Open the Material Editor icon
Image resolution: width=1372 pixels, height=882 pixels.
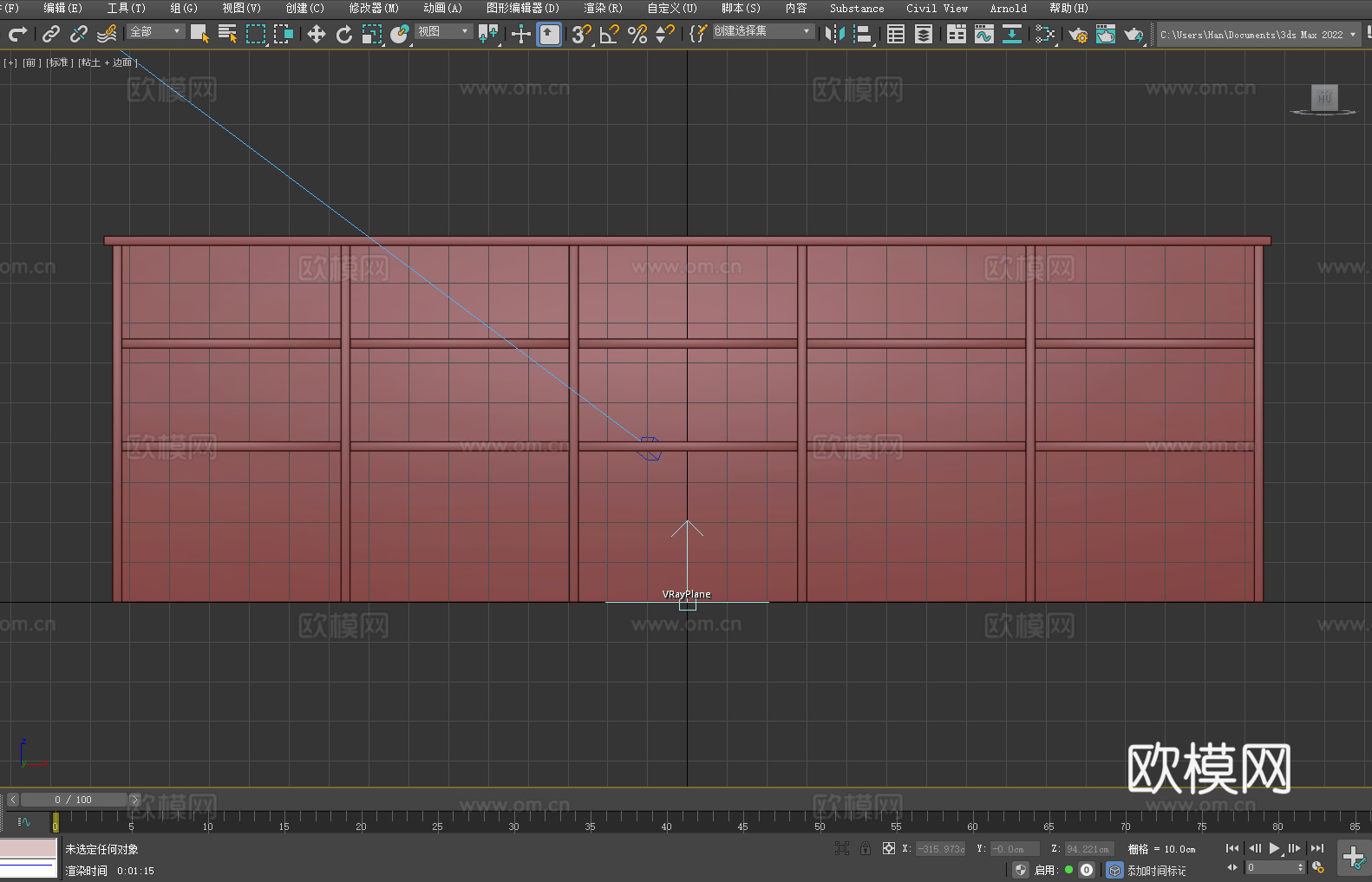(x=1045, y=34)
